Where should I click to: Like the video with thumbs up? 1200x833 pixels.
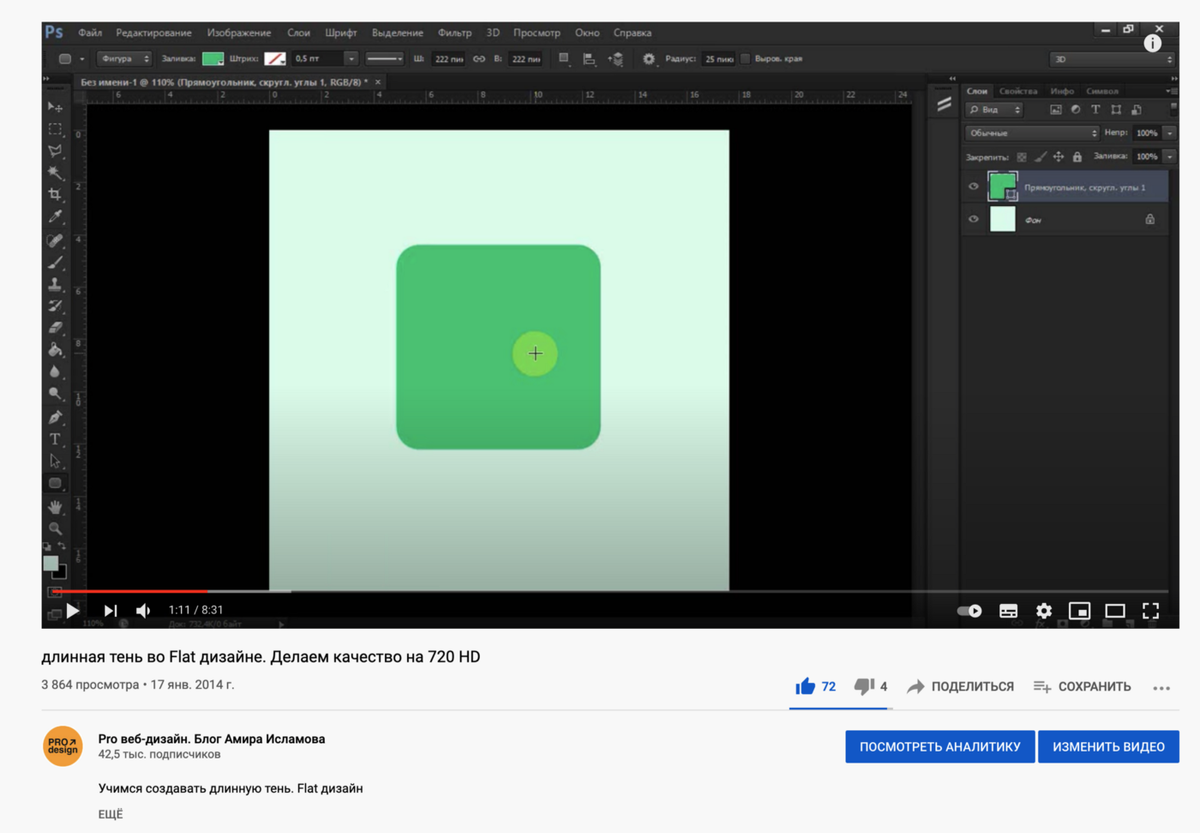(806, 686)
